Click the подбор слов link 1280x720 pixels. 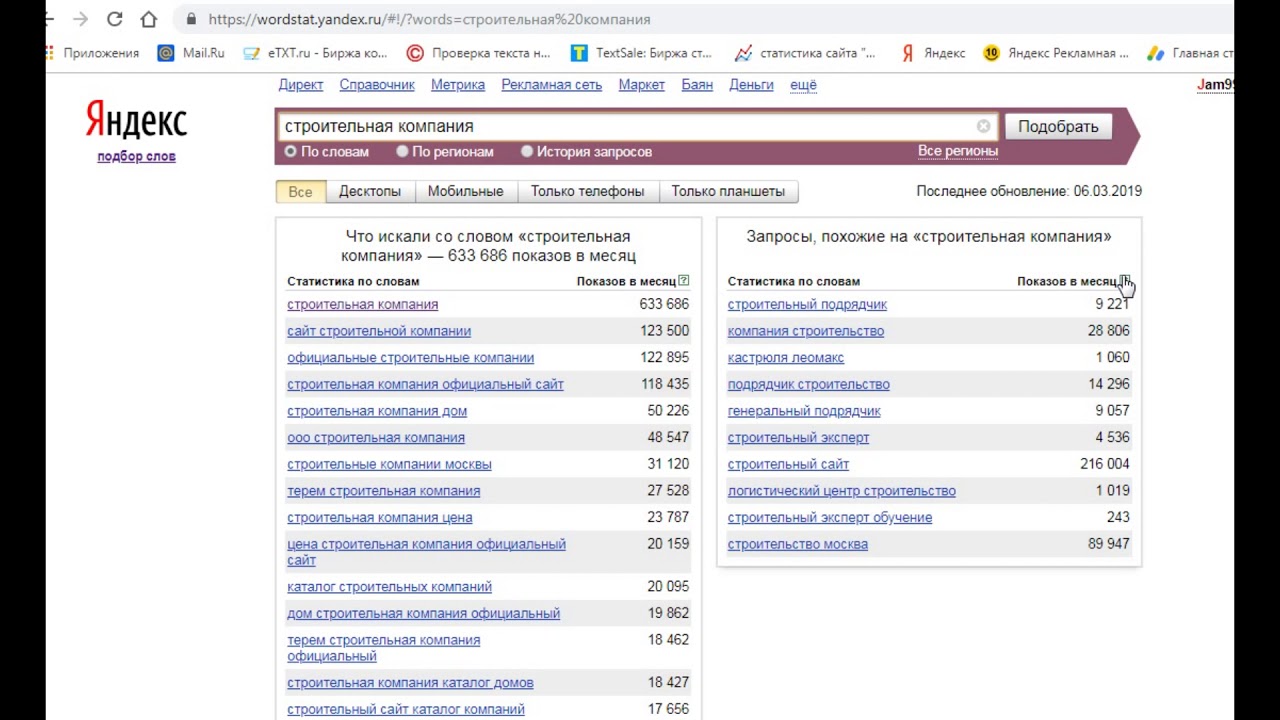click(x=136, y=156)
